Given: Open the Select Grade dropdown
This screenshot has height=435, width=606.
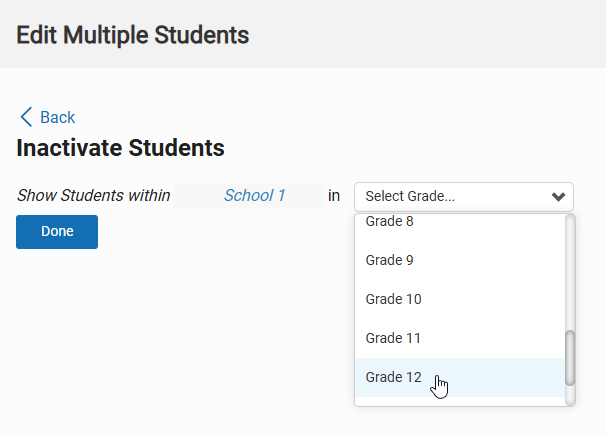Looking at the screenshot, I should pos(464,197).
